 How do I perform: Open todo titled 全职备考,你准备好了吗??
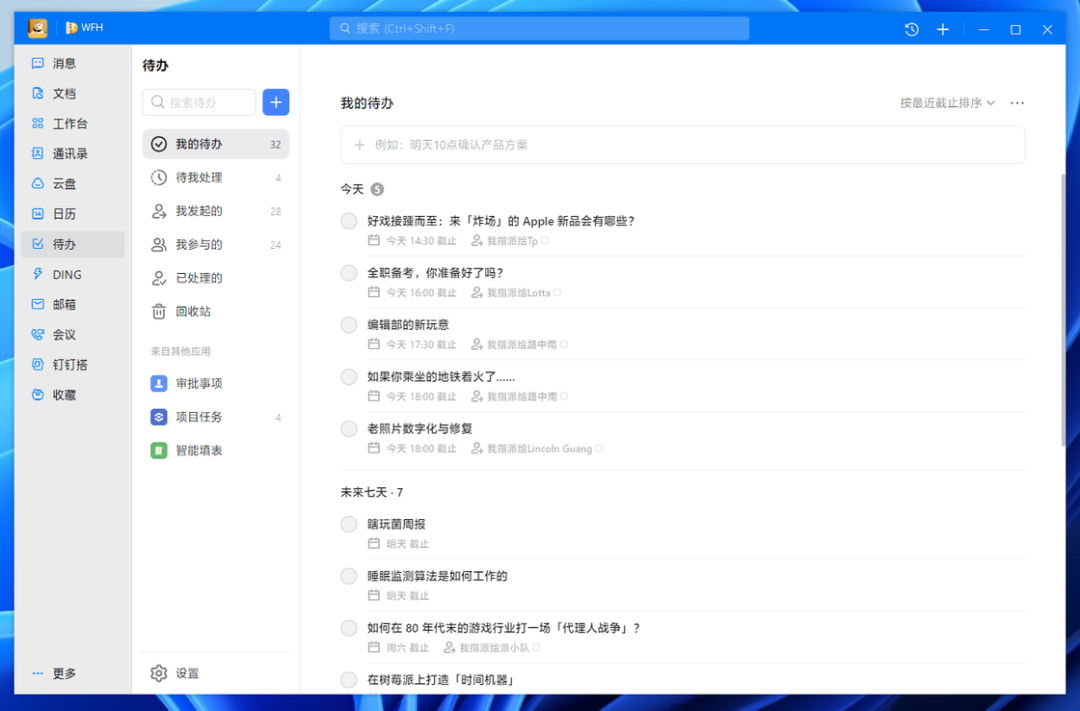[x=435, y=273]
